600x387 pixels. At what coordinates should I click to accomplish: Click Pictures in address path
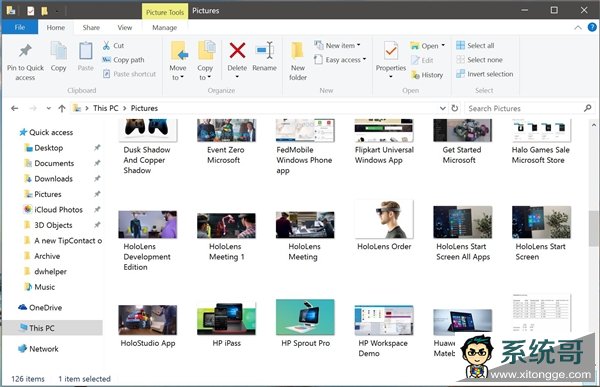[x=144, y=108]
